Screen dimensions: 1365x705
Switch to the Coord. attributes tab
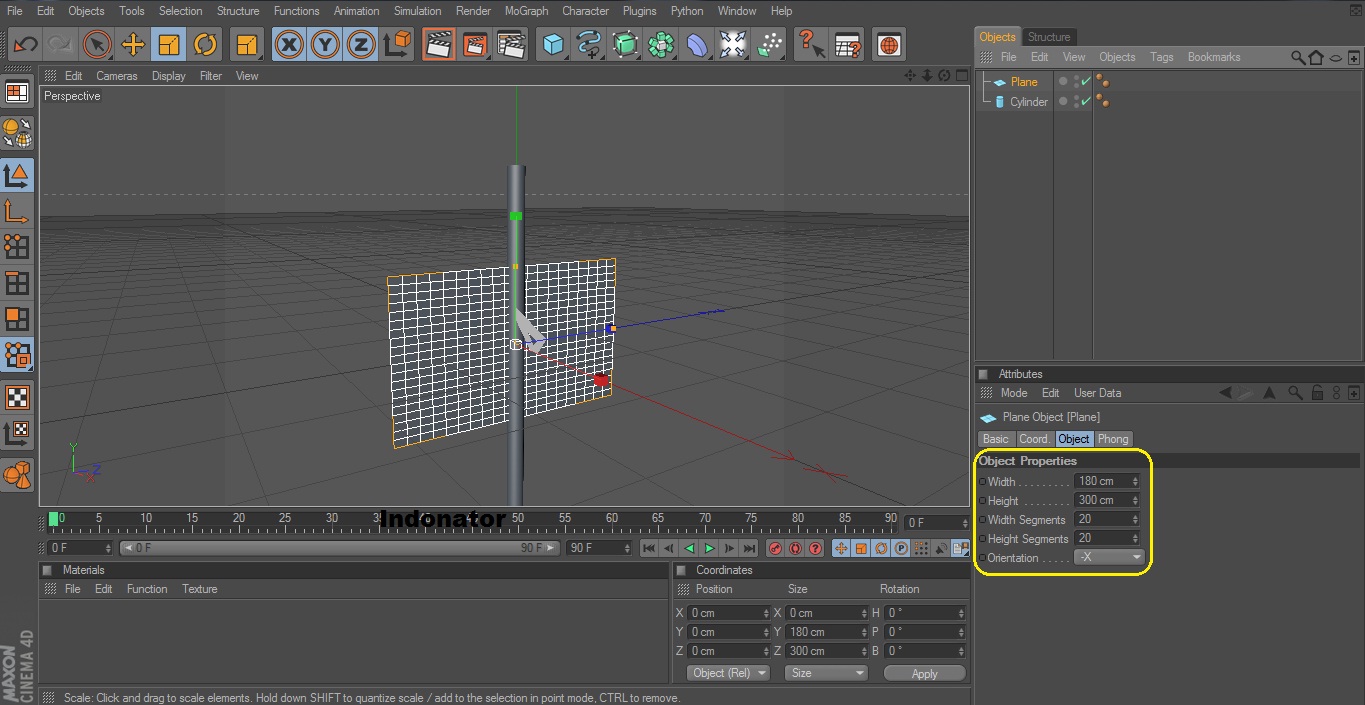click(1034, 439)
